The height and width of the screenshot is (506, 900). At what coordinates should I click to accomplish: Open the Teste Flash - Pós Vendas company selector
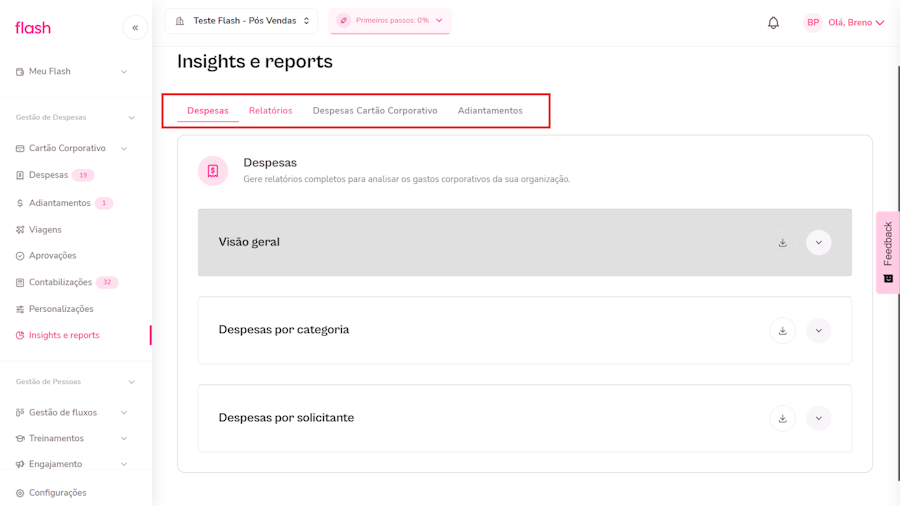pyautogui.click(x=242, y=21)
